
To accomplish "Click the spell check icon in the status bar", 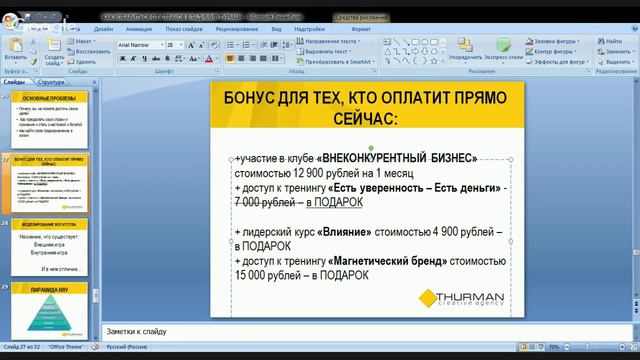I will click(95, 347).
